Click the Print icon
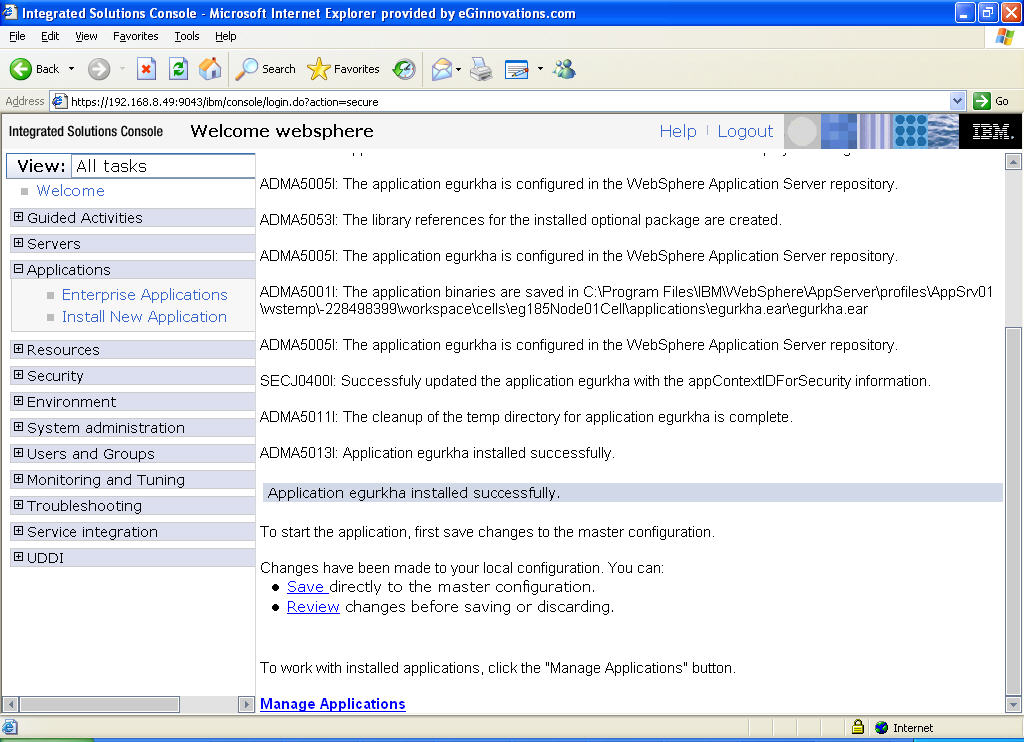Image resolution: width=1024 pixels, height=742 pixels. tap(481, 69)
